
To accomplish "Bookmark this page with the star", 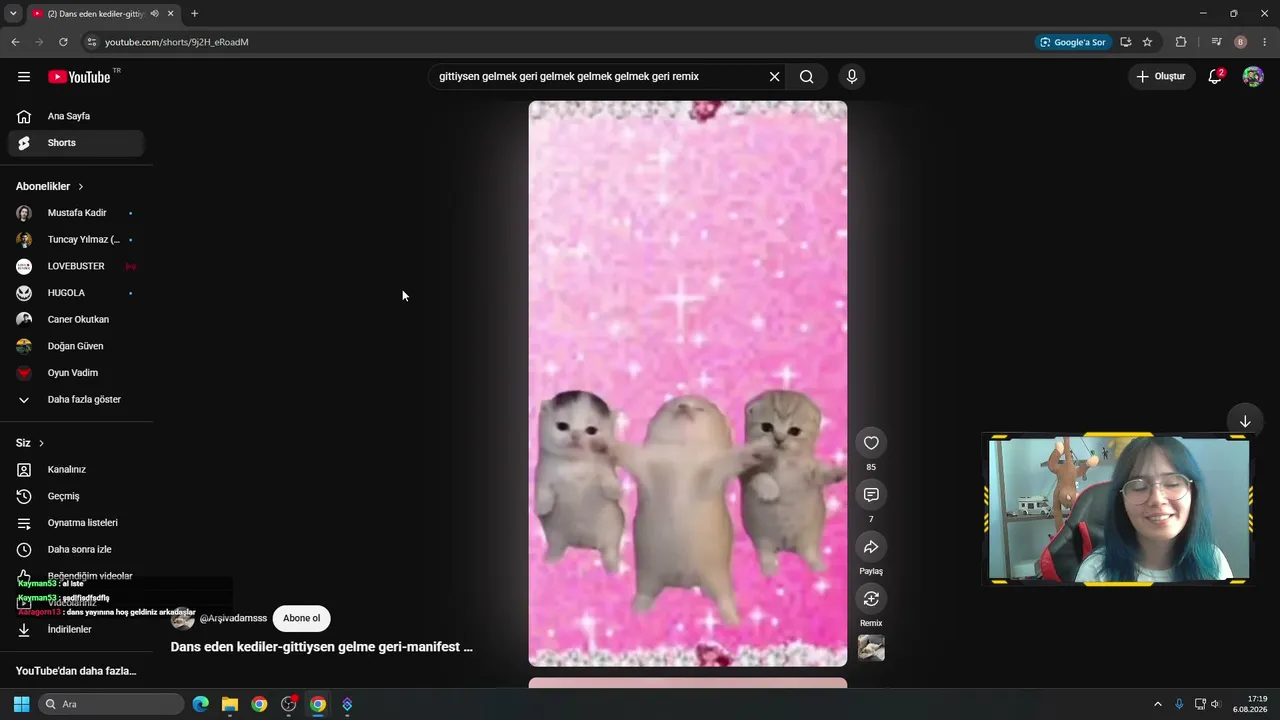I will pos(1147,42).
